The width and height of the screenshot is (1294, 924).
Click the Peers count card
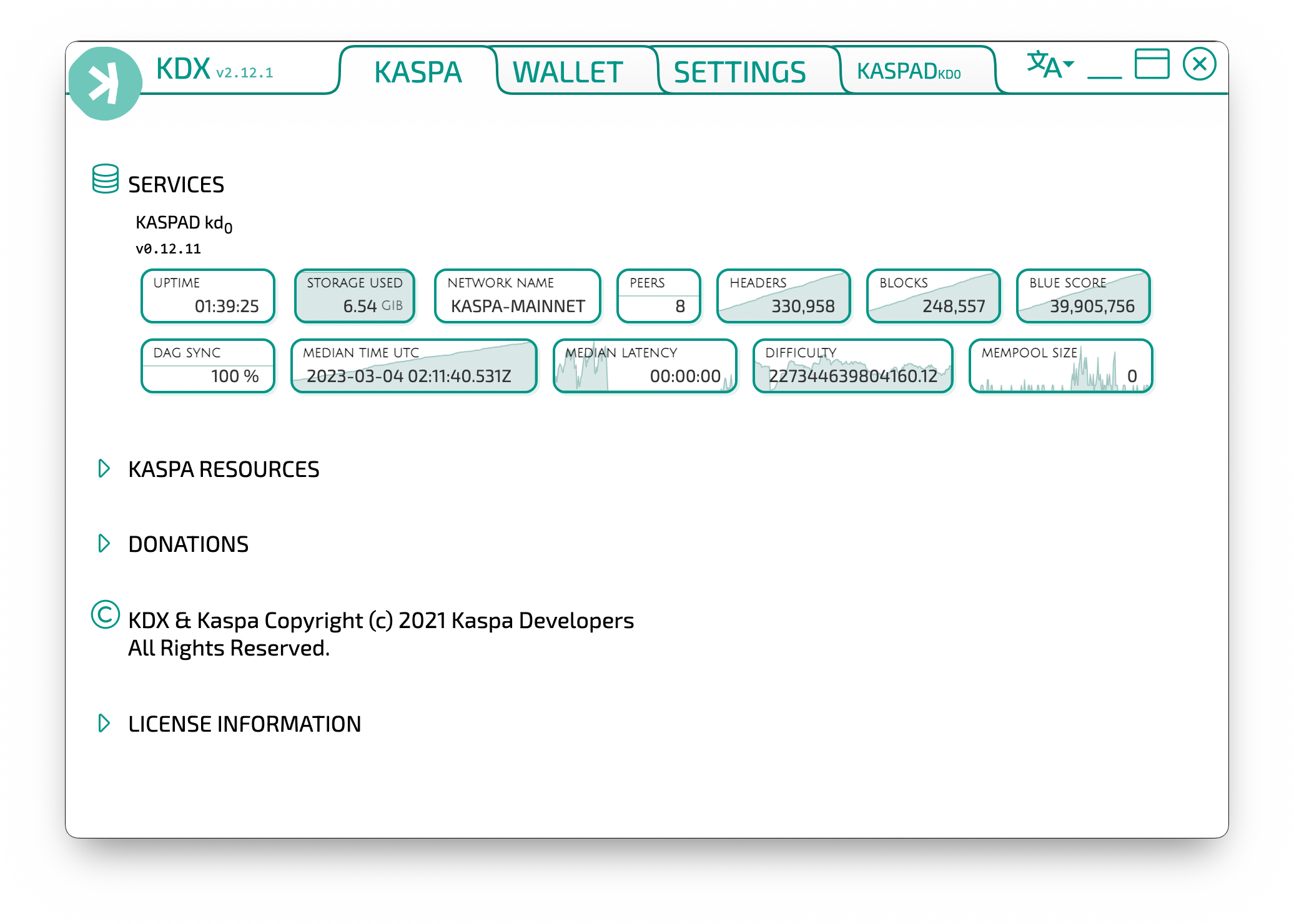[658, 296]
